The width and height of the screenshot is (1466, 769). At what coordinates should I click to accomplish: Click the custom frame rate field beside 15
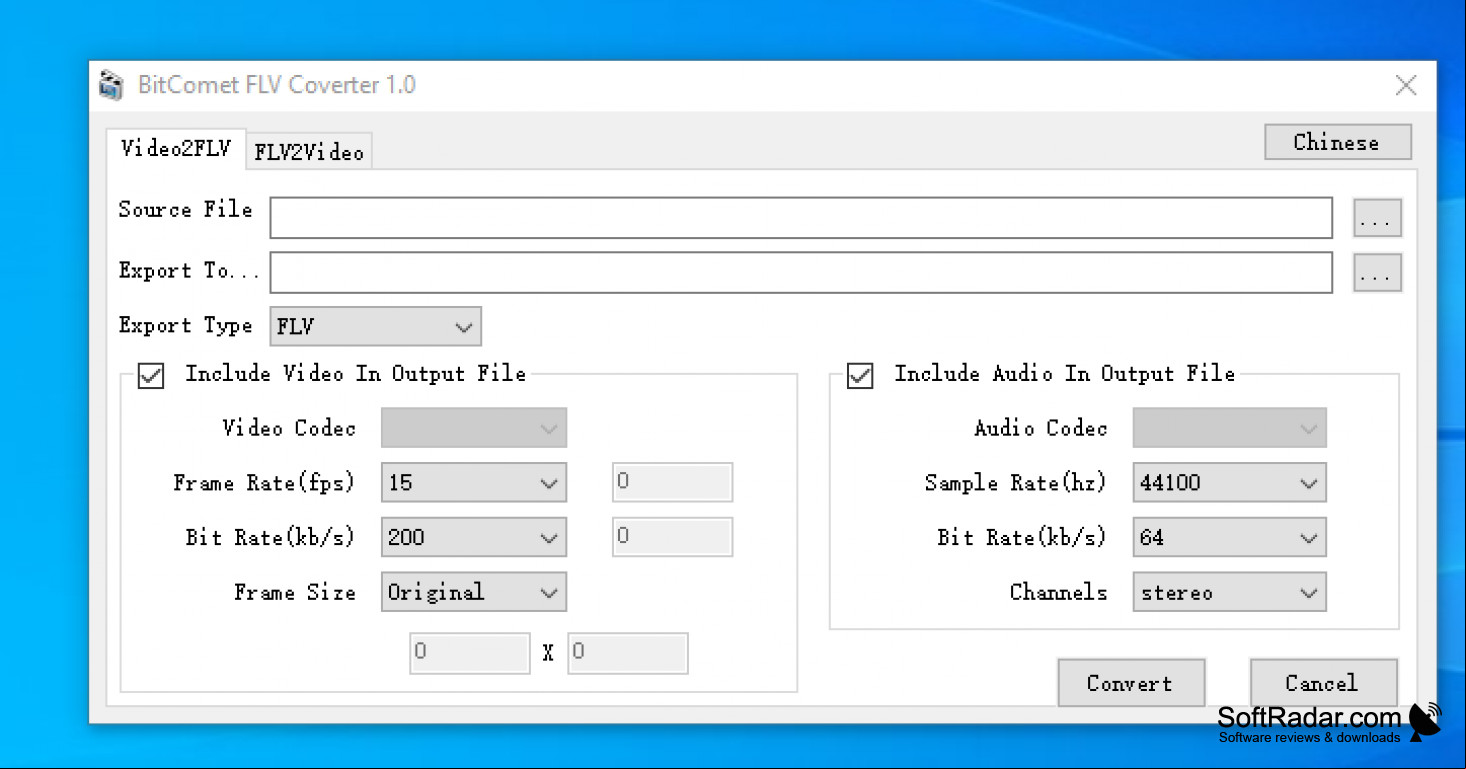(x=672, y=482)
